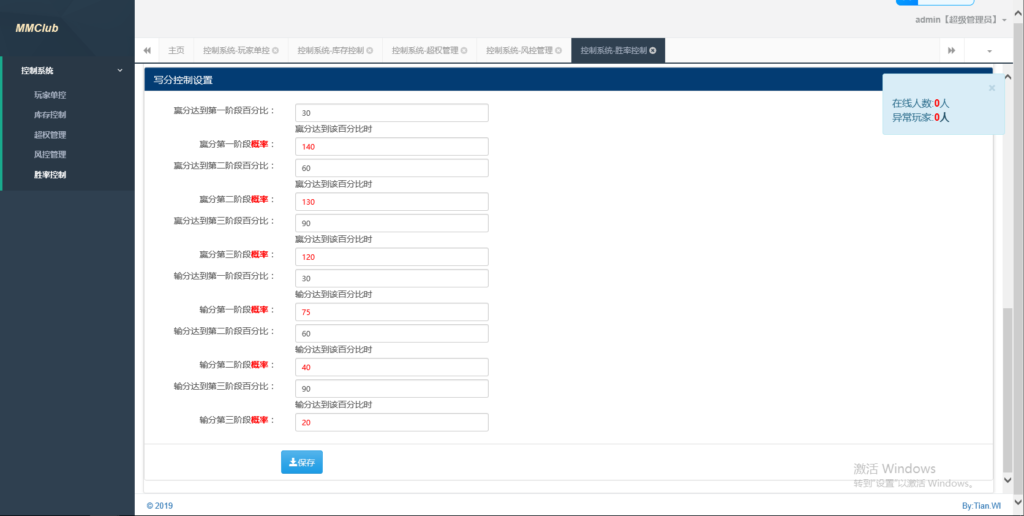Open 玩家单控 in the sidebar
Image resolution: width=1024 pixels, height=516 pixels.
[x=50, y=95]
